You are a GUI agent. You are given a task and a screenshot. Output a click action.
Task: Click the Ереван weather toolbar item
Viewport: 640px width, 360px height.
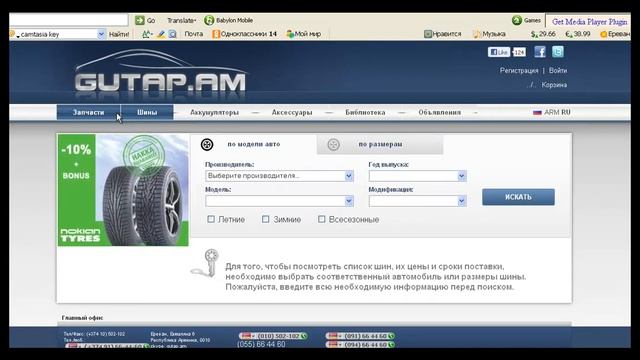pos(615,34)
